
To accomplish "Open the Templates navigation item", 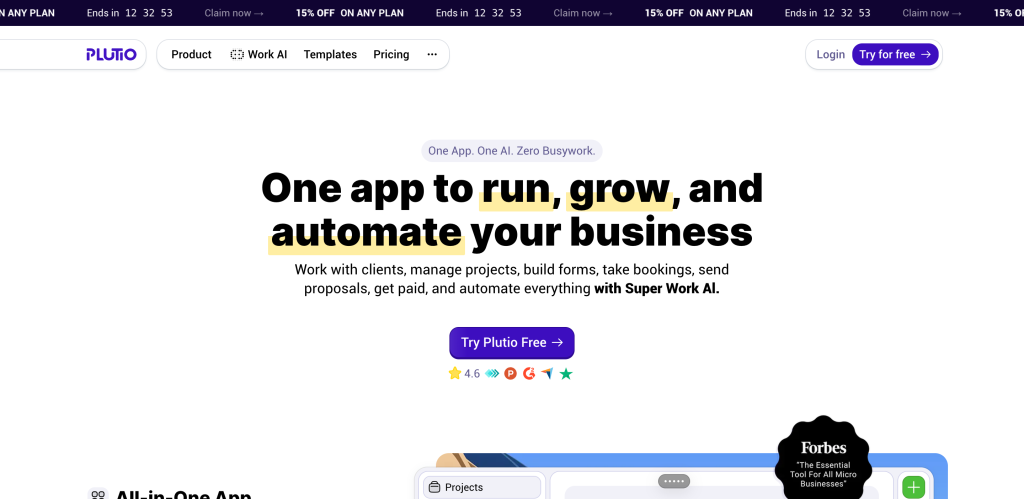I will [330, 55].
